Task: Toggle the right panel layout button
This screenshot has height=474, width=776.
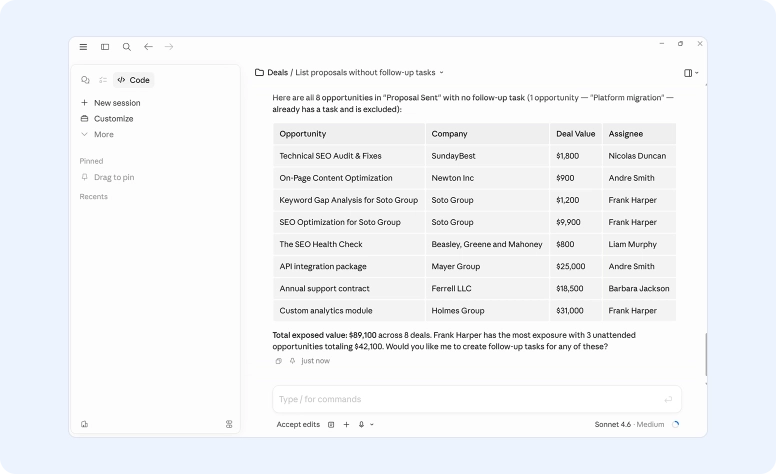Action: [x=689, y=73]
